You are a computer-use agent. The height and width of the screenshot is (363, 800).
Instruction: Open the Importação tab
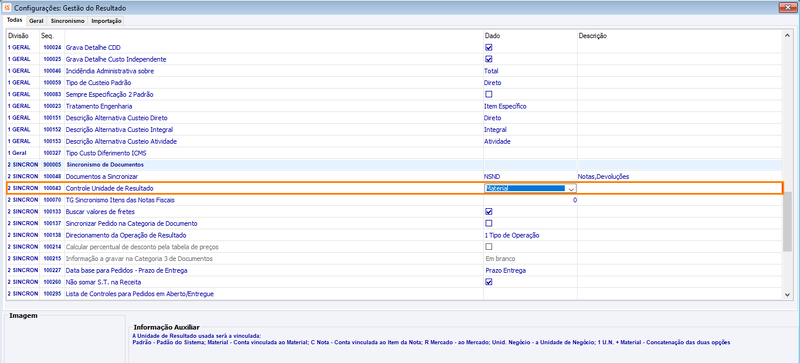click(106, 21)
